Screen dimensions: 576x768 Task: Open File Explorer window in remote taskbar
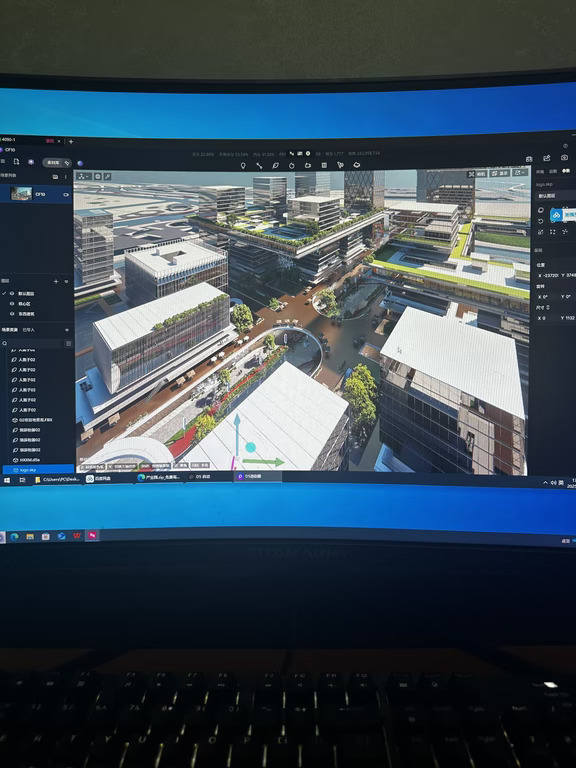point(58,480)
